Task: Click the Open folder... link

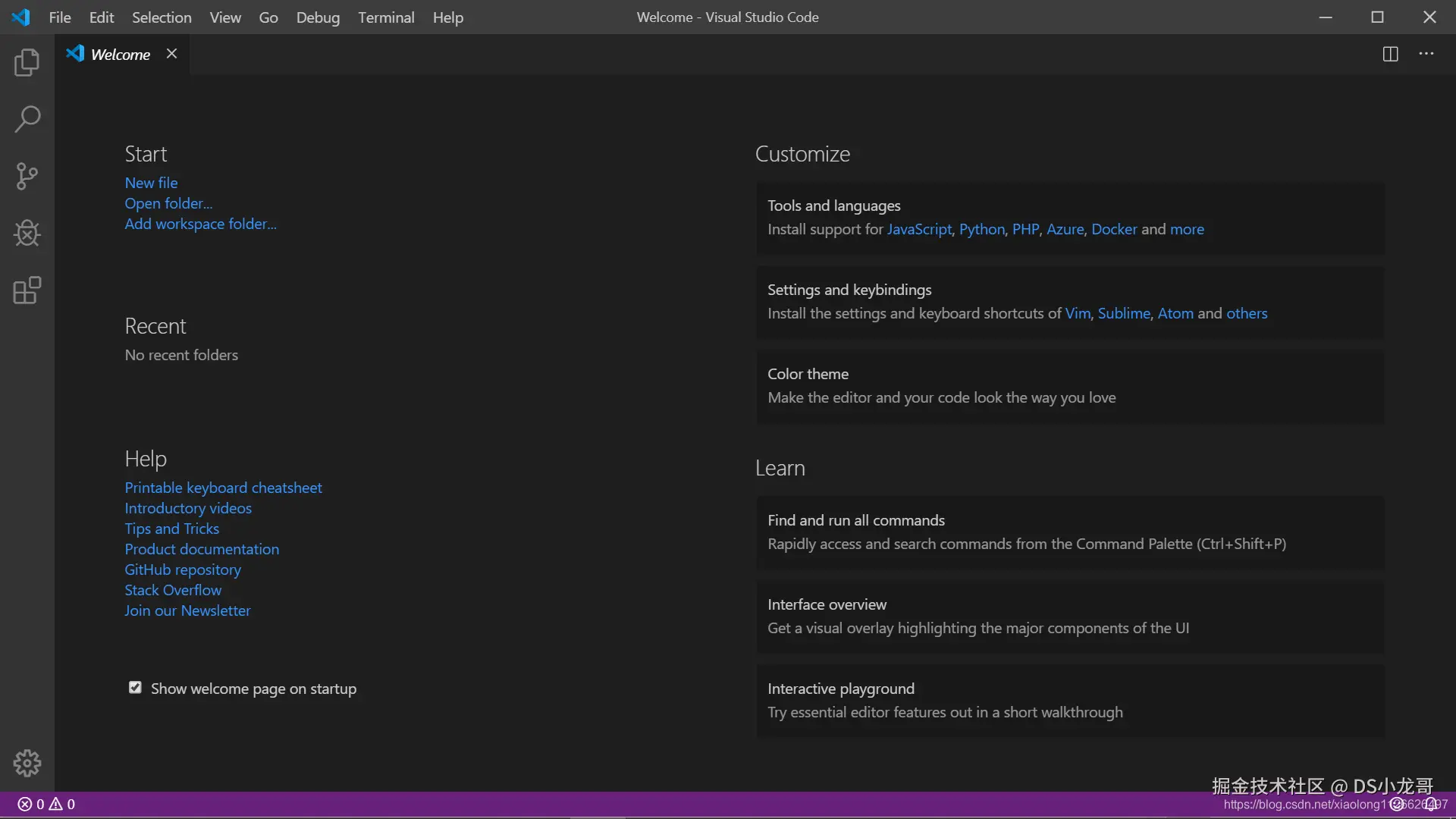Action: 168,203
